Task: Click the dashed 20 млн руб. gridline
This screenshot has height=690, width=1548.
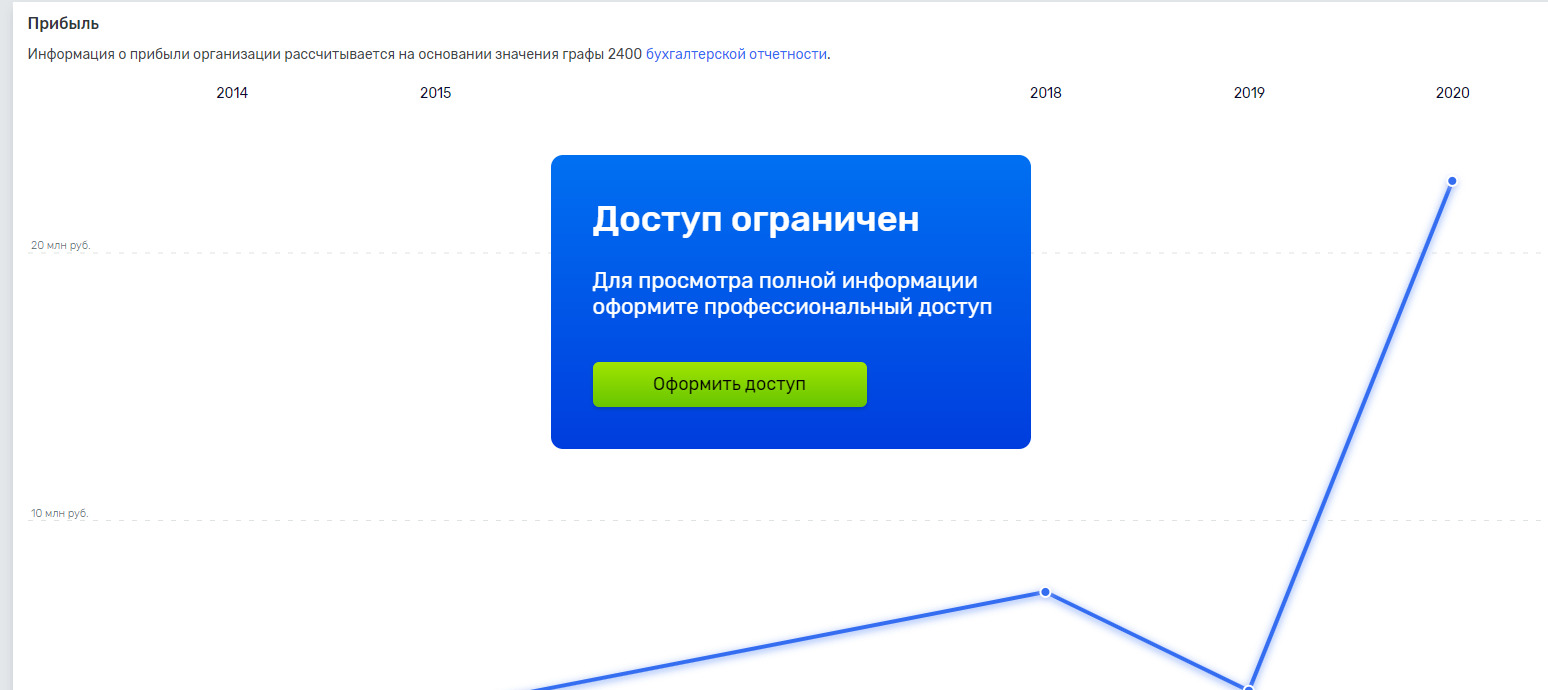Action: [300, 253]
